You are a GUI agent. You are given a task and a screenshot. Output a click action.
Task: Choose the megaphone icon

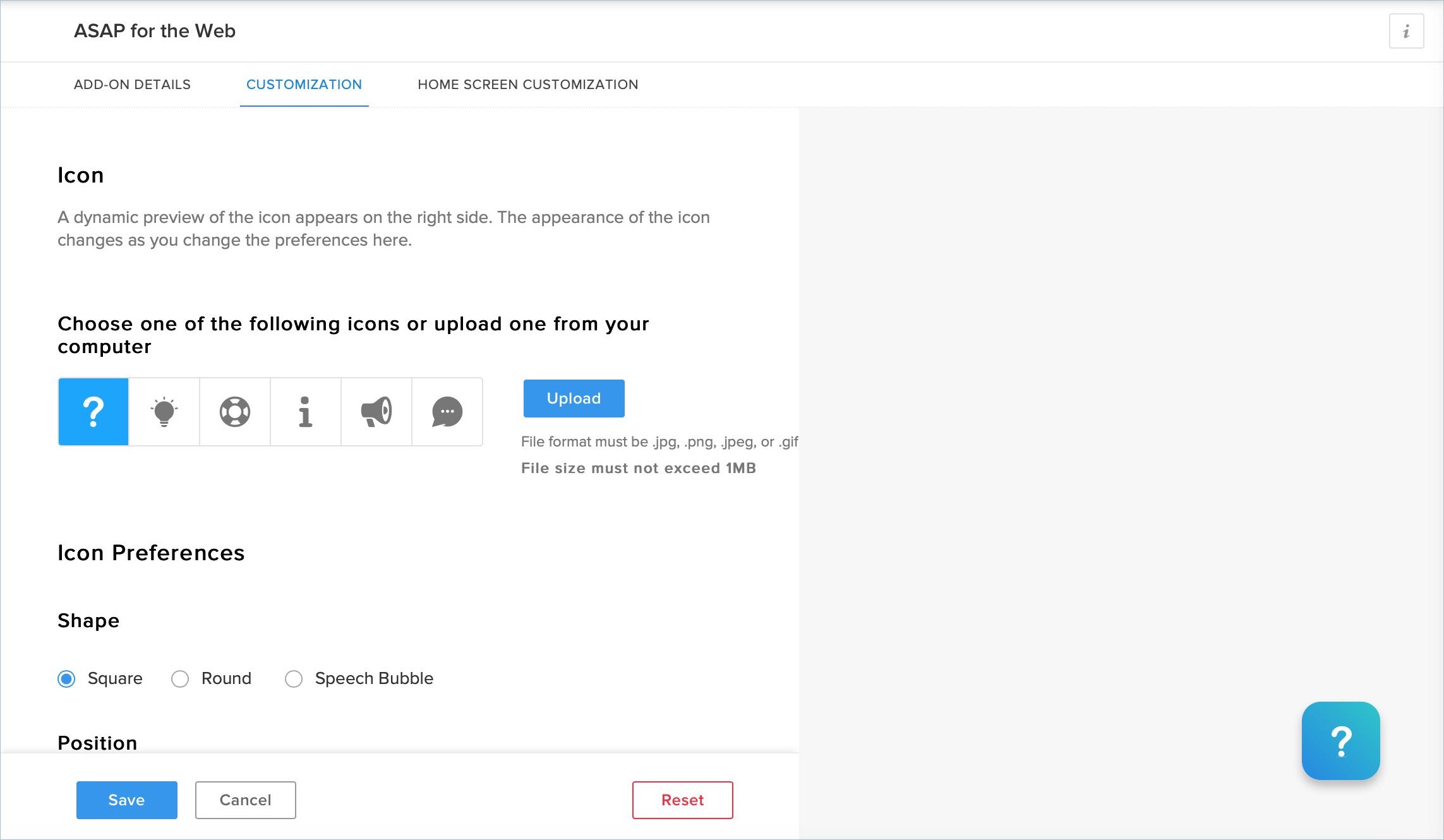tap(376, 412)
